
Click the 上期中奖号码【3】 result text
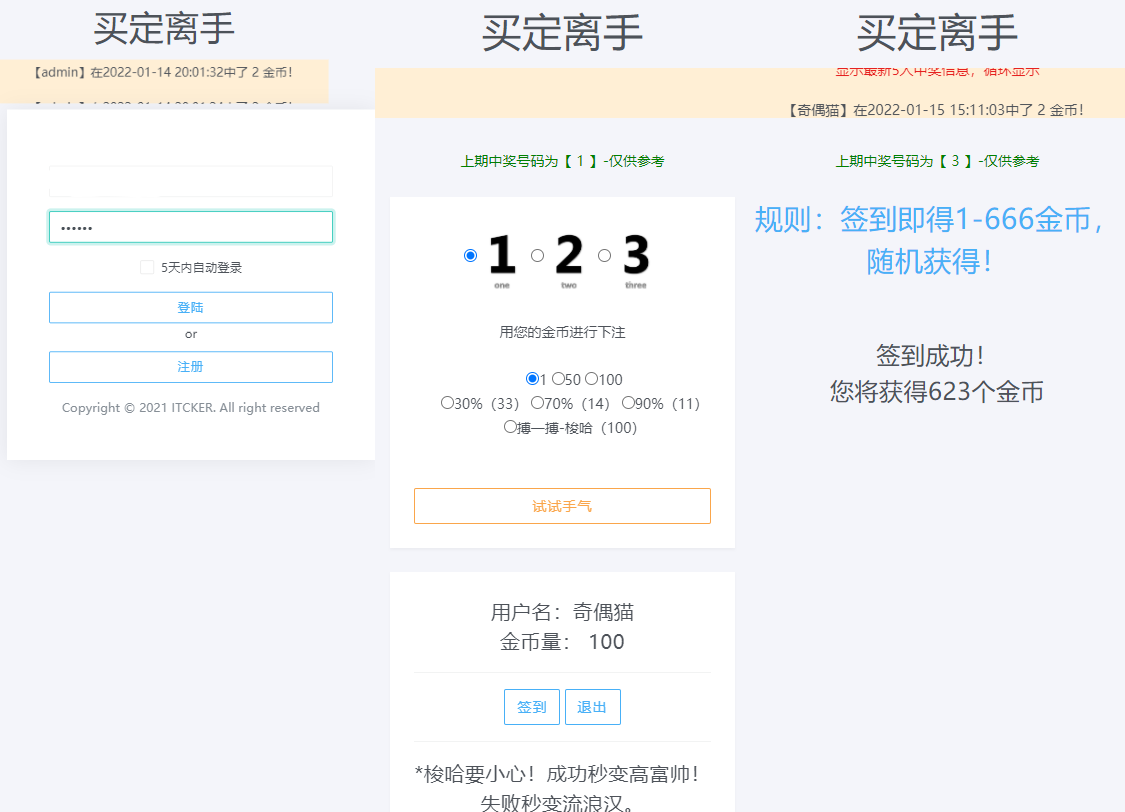[x=937, y=161]
